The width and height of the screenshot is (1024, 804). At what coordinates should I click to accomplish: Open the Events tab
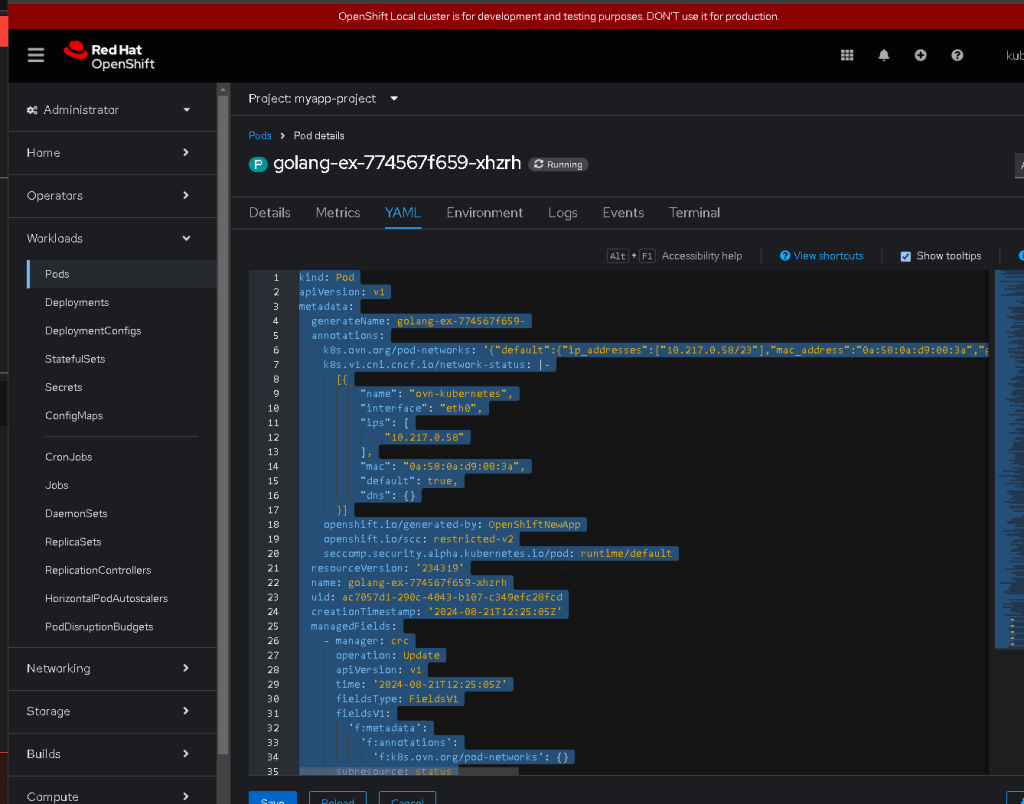(x=623, y=213)
